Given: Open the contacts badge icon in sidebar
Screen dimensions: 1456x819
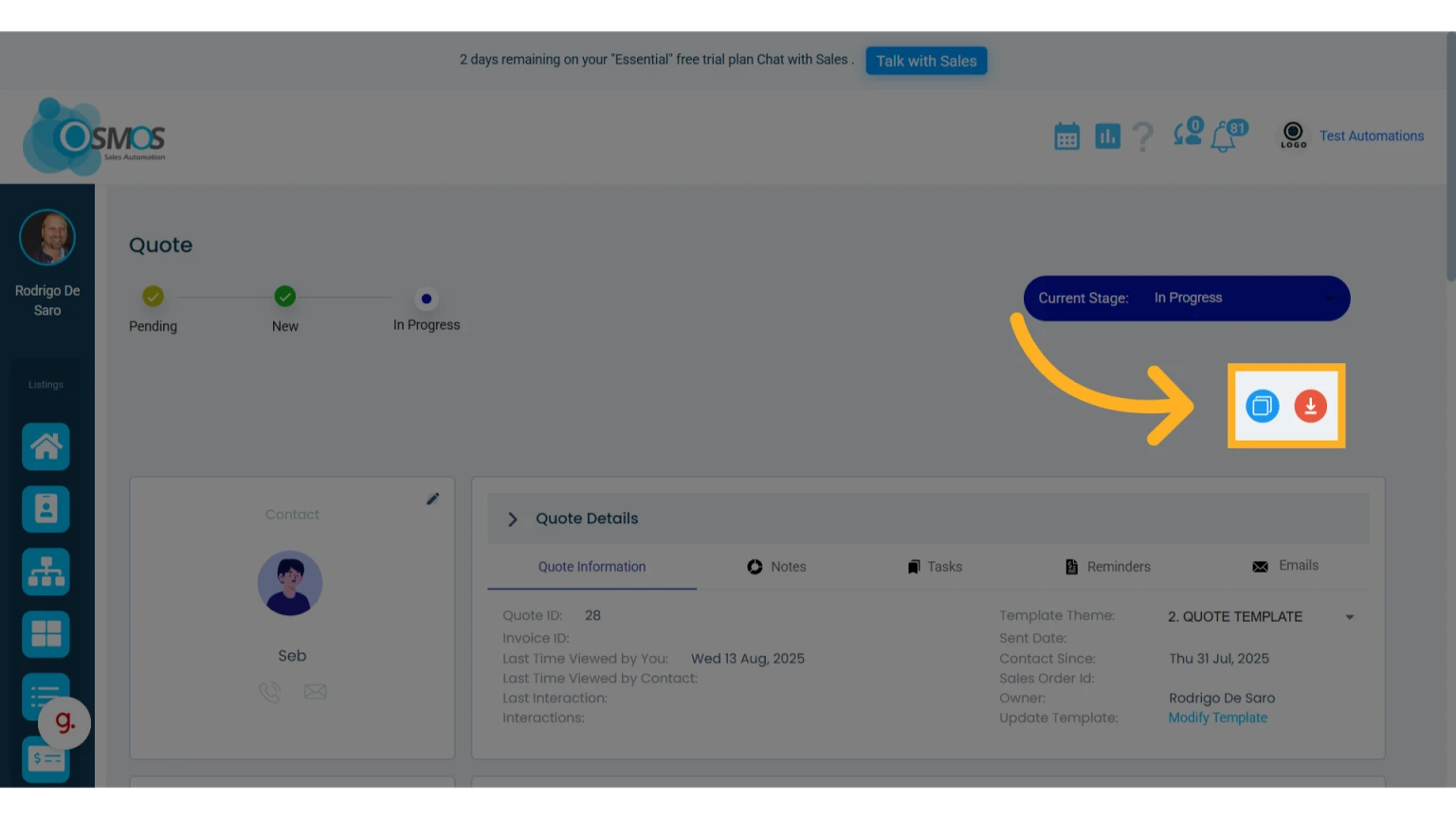Looking at the screenshot, I should (45, 509).
